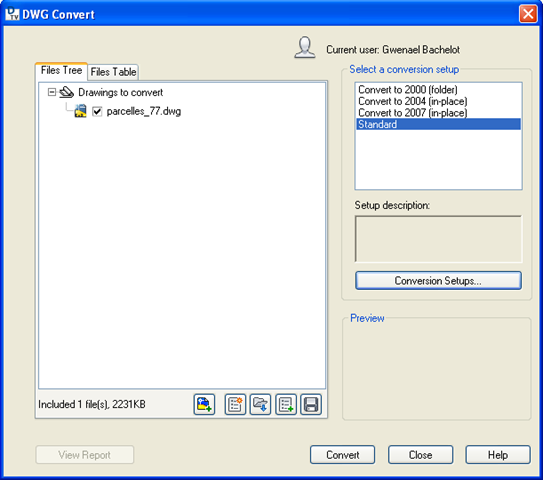Select the parcelles_77.dwg file name
Viewport: 543px width, 480px height.
point(144,111)
